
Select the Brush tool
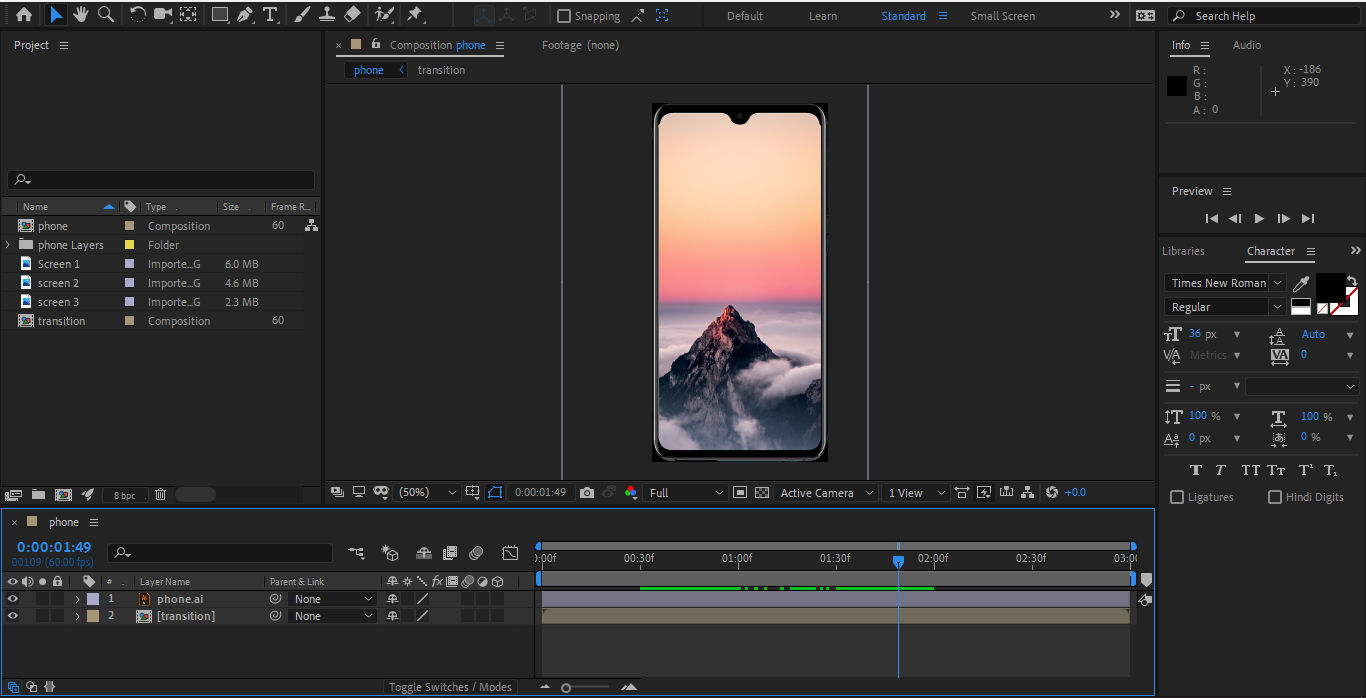pyautogui.click(x=302, y=15)
